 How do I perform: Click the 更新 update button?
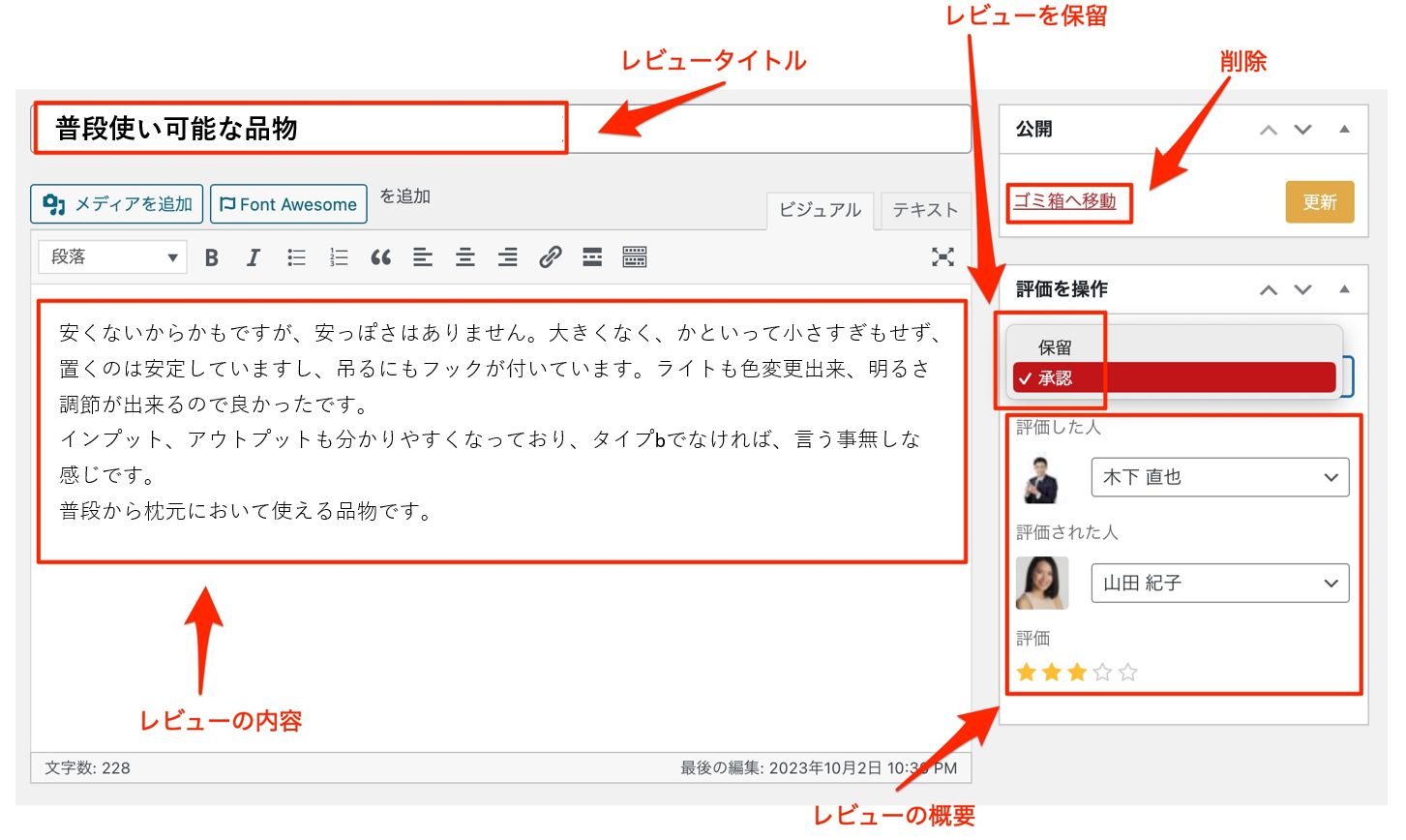click(1319, 202)
